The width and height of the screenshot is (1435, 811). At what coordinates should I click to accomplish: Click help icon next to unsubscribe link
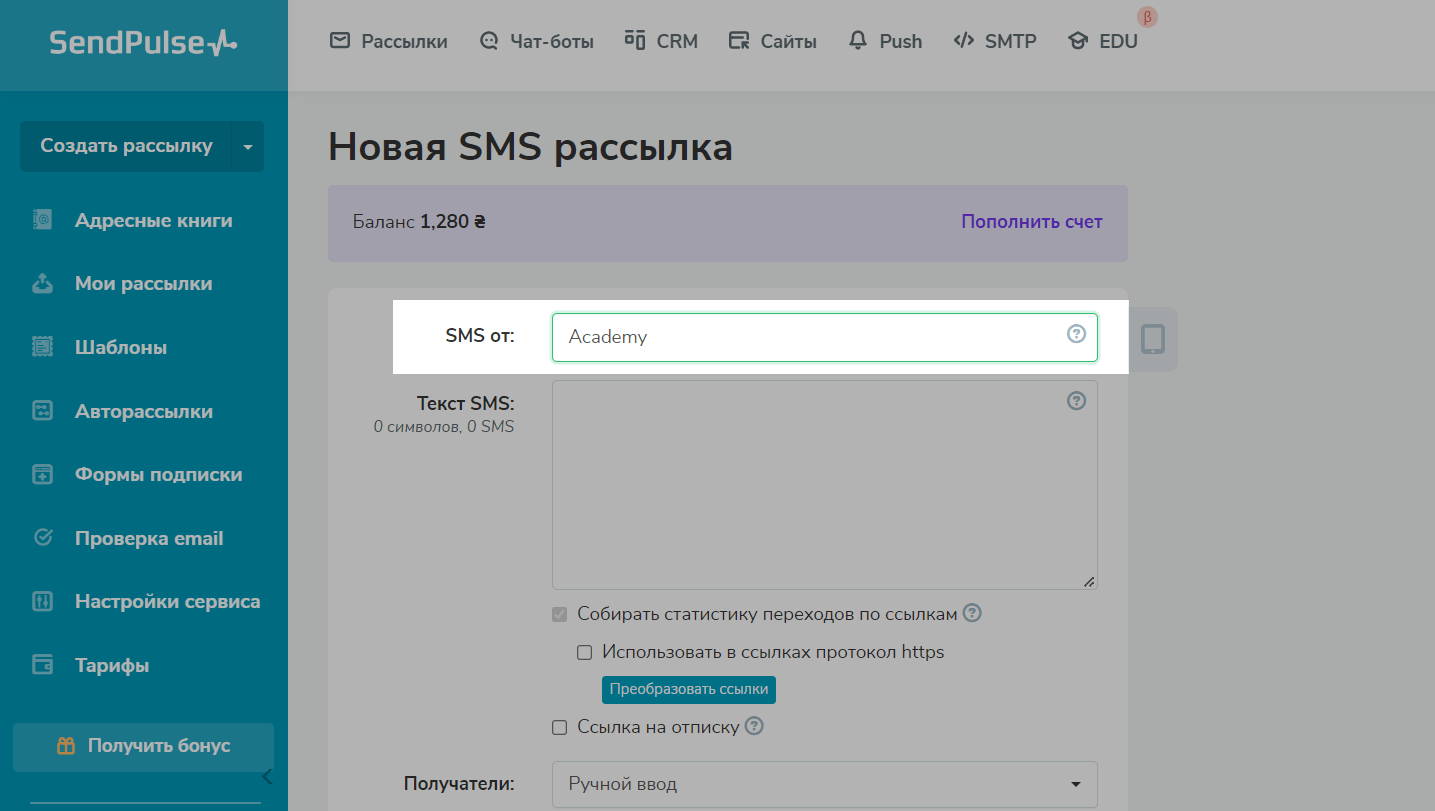pyautogui.click(x=755, y=726)
